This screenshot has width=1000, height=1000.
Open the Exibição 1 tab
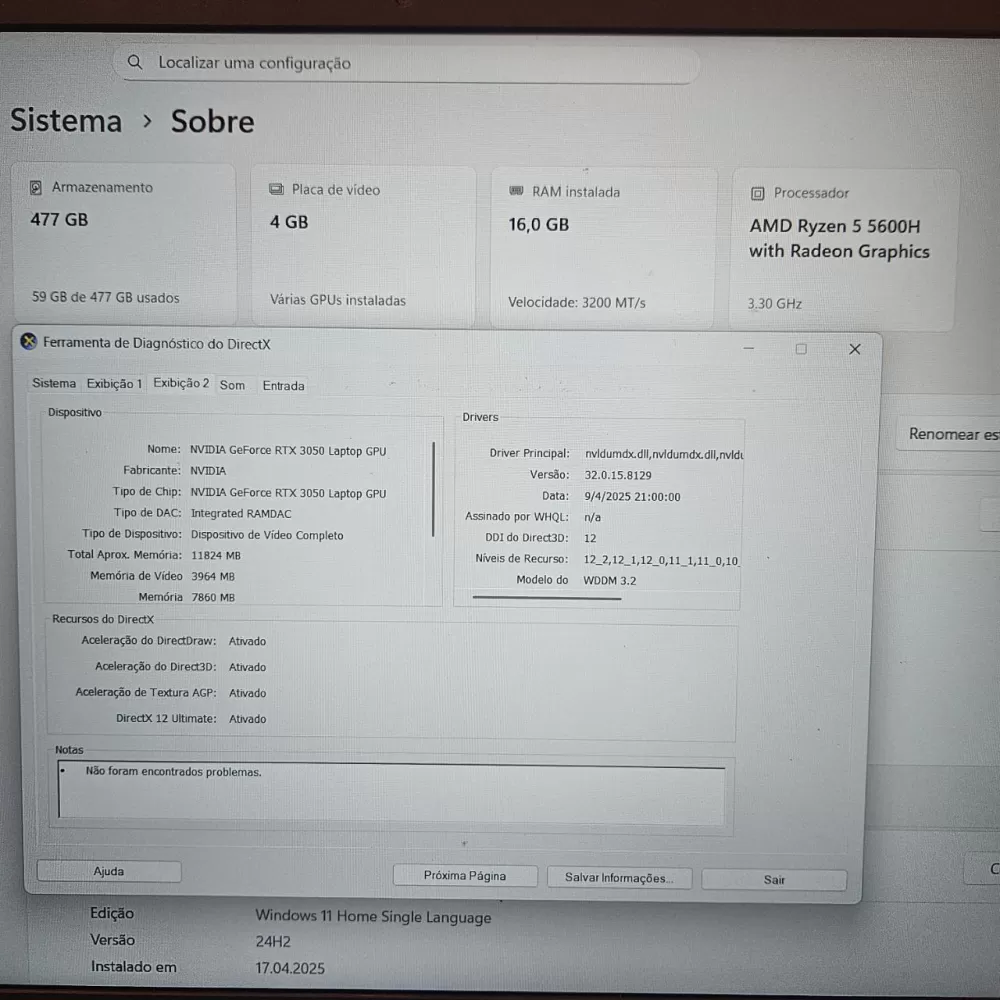114,384
